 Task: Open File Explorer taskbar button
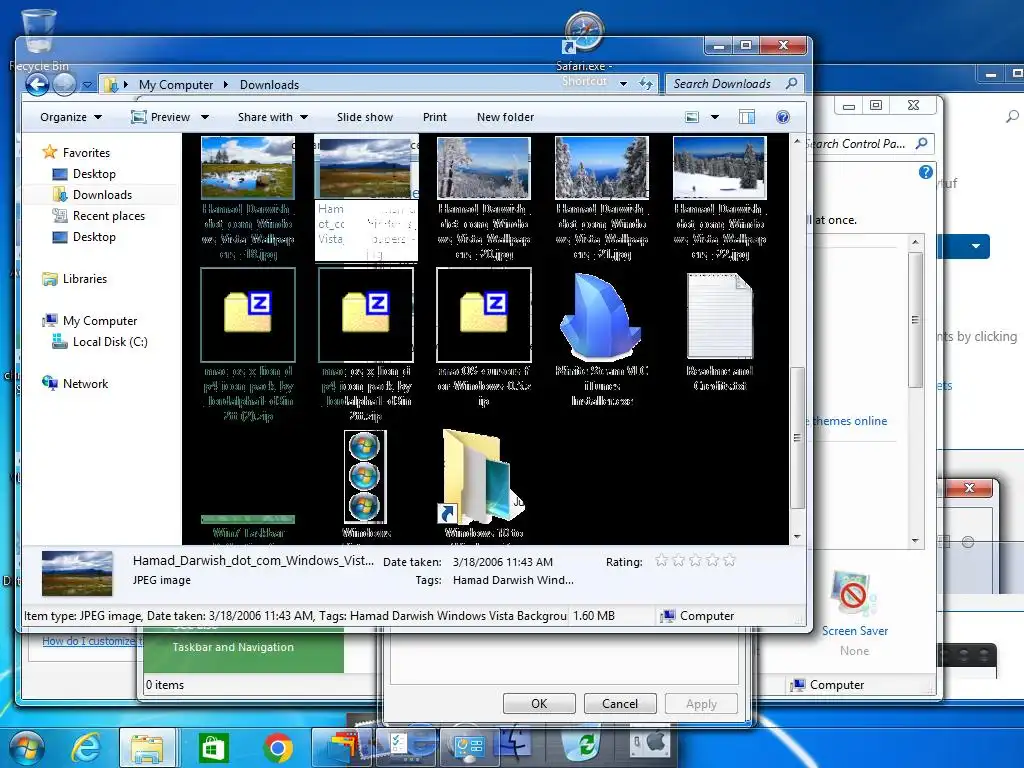(x=148, y=747)
